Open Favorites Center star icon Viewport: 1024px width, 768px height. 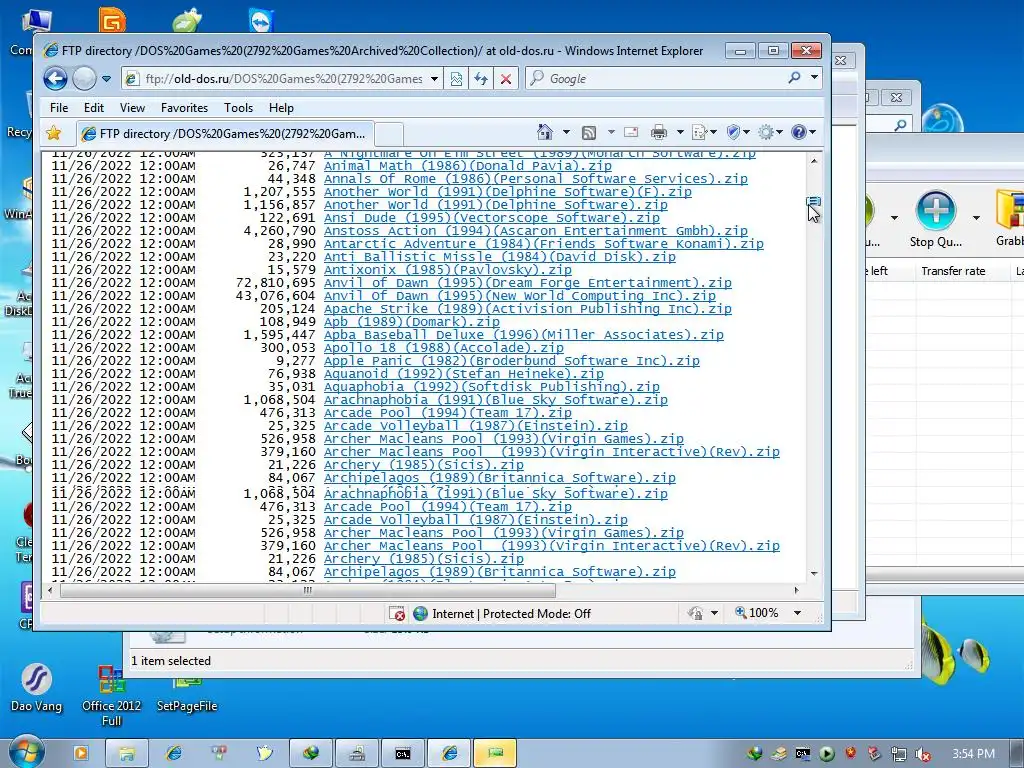(54, 133)
